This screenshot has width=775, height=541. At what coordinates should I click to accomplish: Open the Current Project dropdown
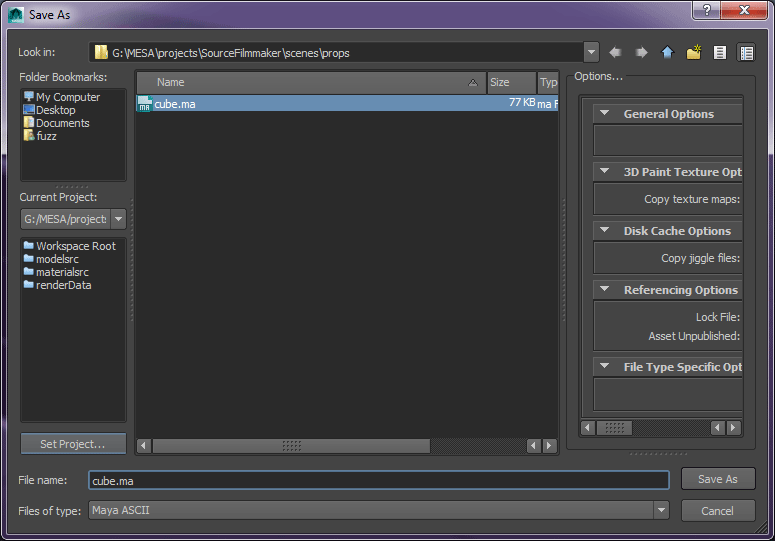119,219
